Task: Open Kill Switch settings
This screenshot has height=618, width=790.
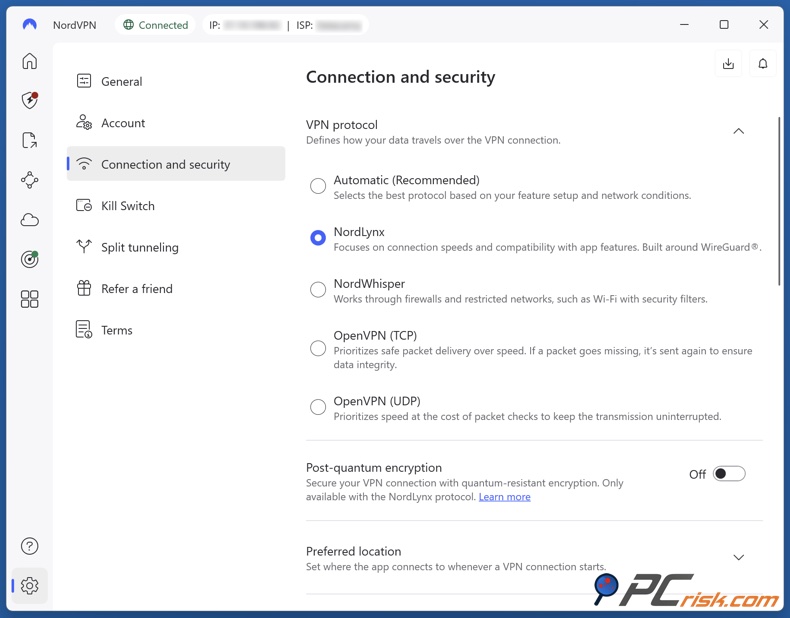Action: pos(128,206)
